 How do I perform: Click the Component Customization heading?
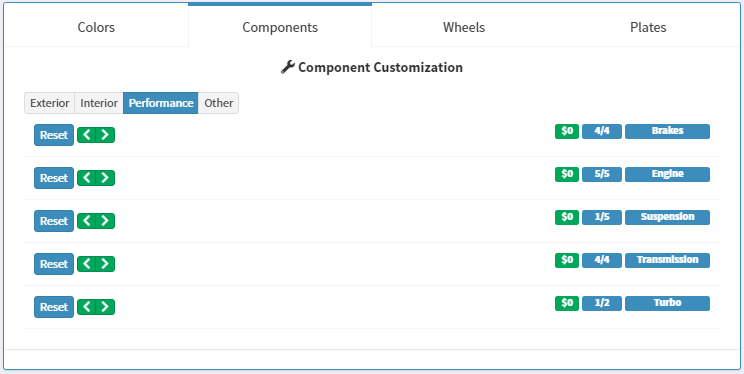pos(380,67)
